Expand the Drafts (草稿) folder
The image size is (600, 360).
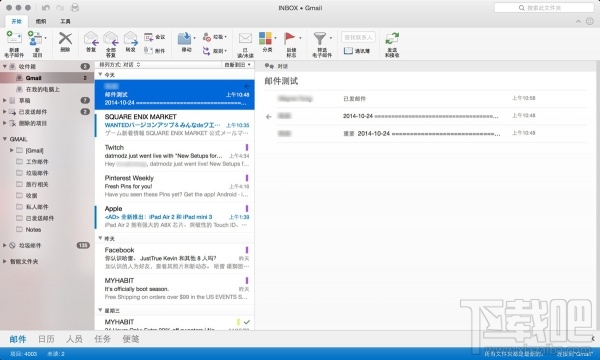click(5, 100)
